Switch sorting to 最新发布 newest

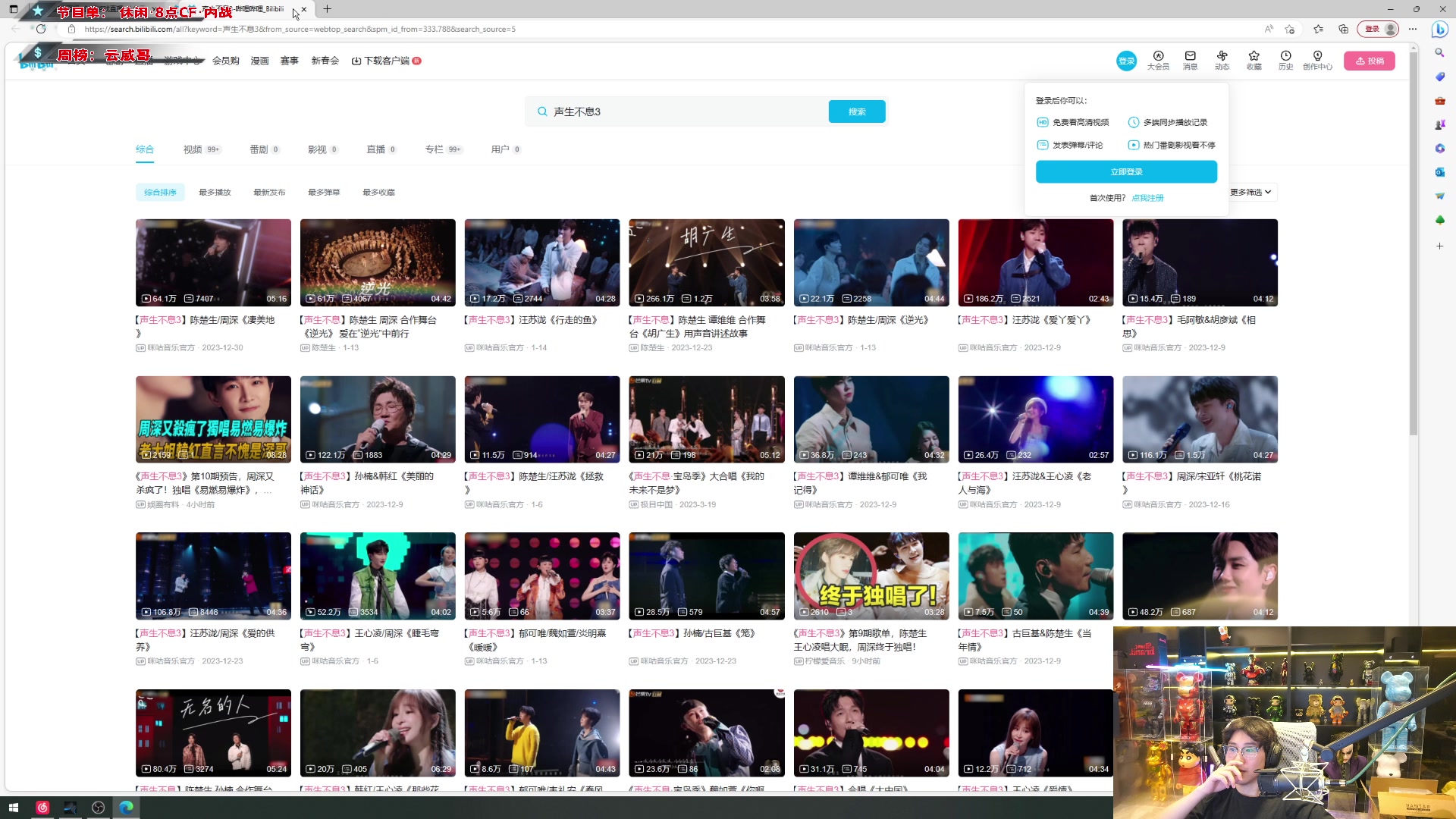coord(269,192)
